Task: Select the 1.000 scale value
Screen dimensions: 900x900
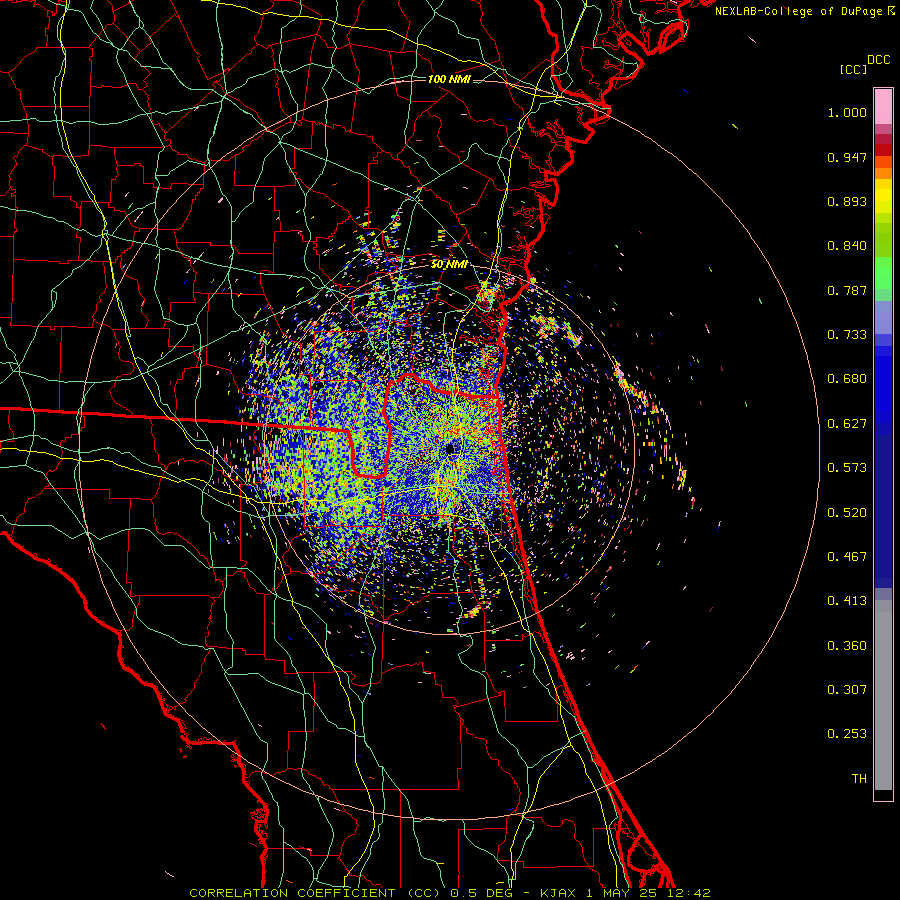Action: pos(847,112)
